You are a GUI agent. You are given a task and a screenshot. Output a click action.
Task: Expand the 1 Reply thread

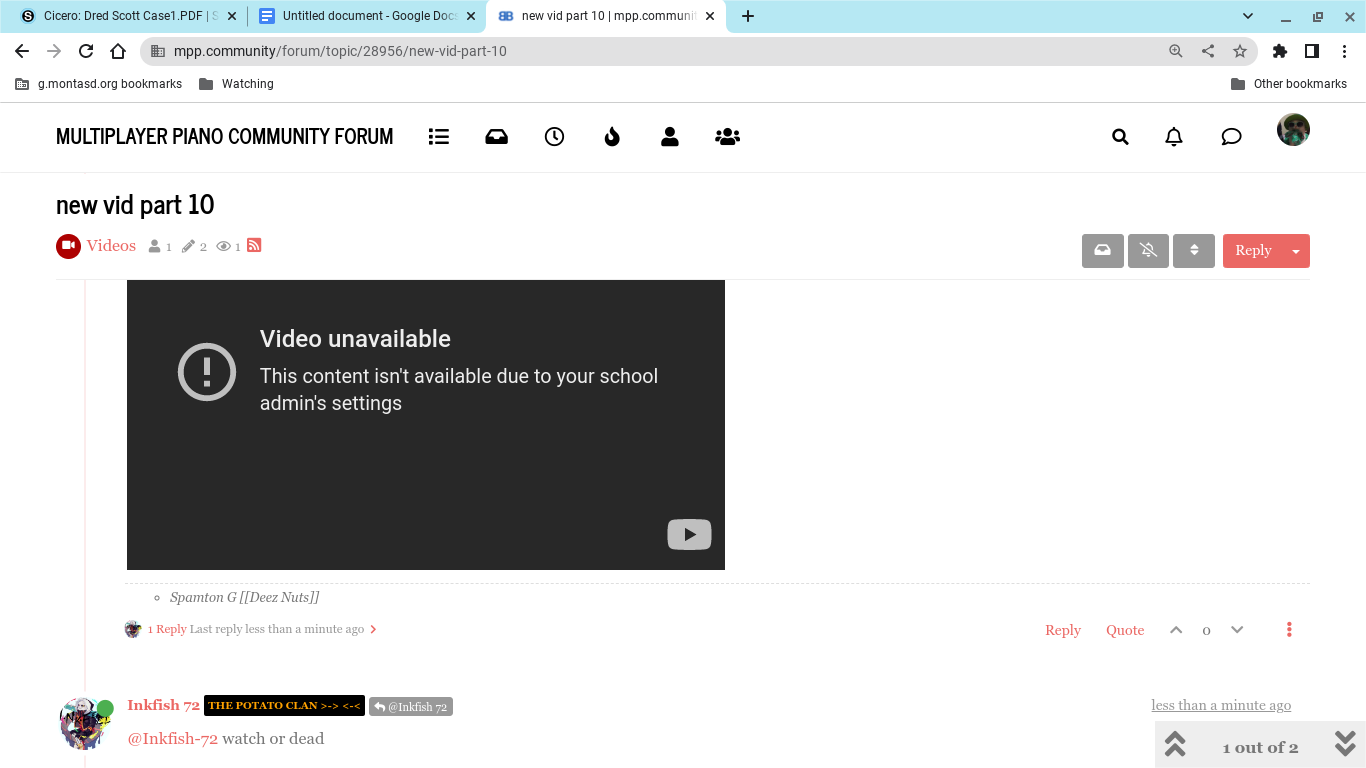click(x=167, y=629)
